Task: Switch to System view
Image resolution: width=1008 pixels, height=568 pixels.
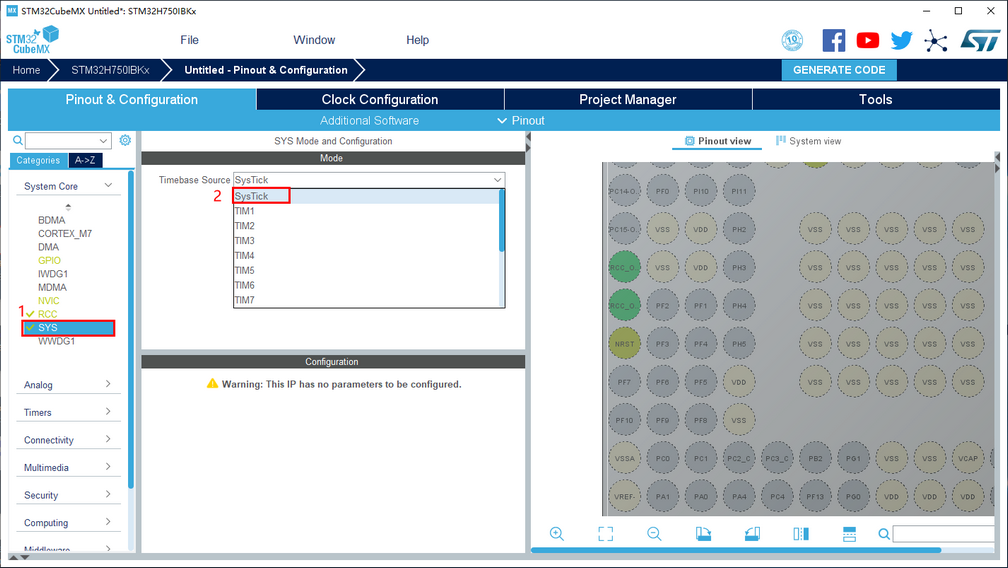Action: tap(808, 141)
